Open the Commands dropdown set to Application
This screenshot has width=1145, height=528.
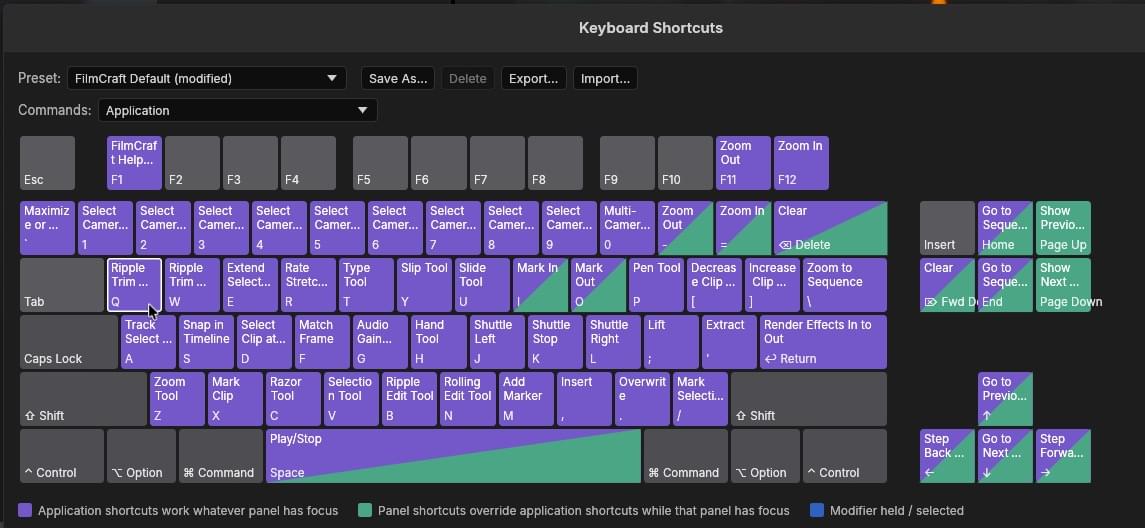pos(237,110)
